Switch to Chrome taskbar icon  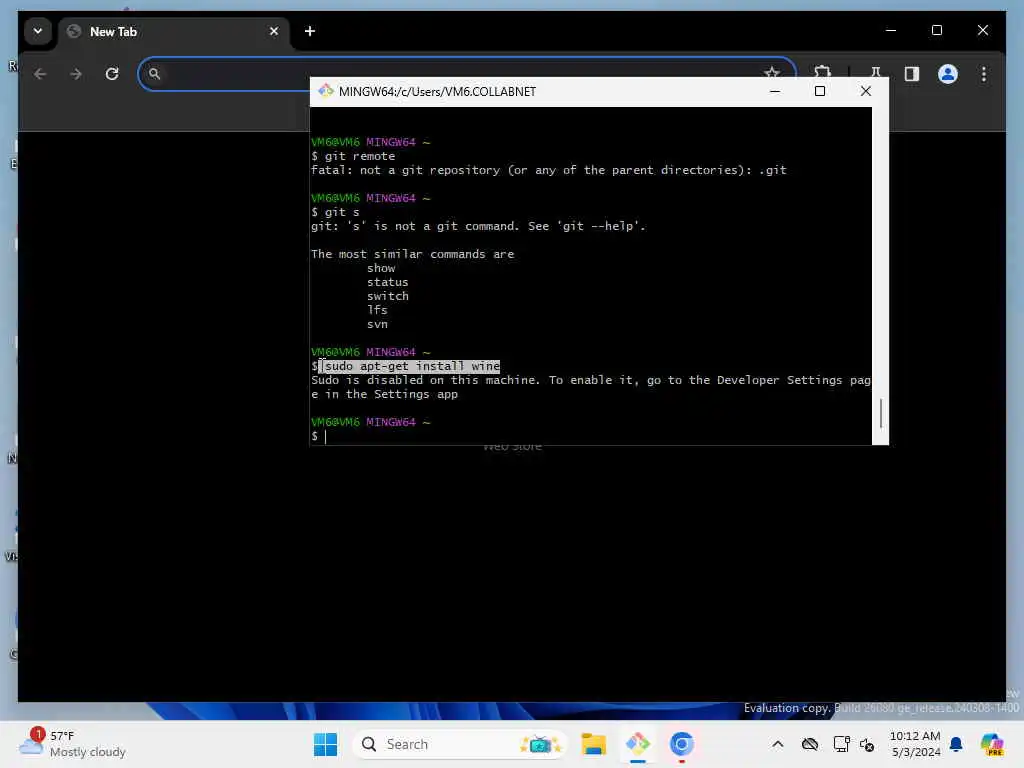coord(681,744)
